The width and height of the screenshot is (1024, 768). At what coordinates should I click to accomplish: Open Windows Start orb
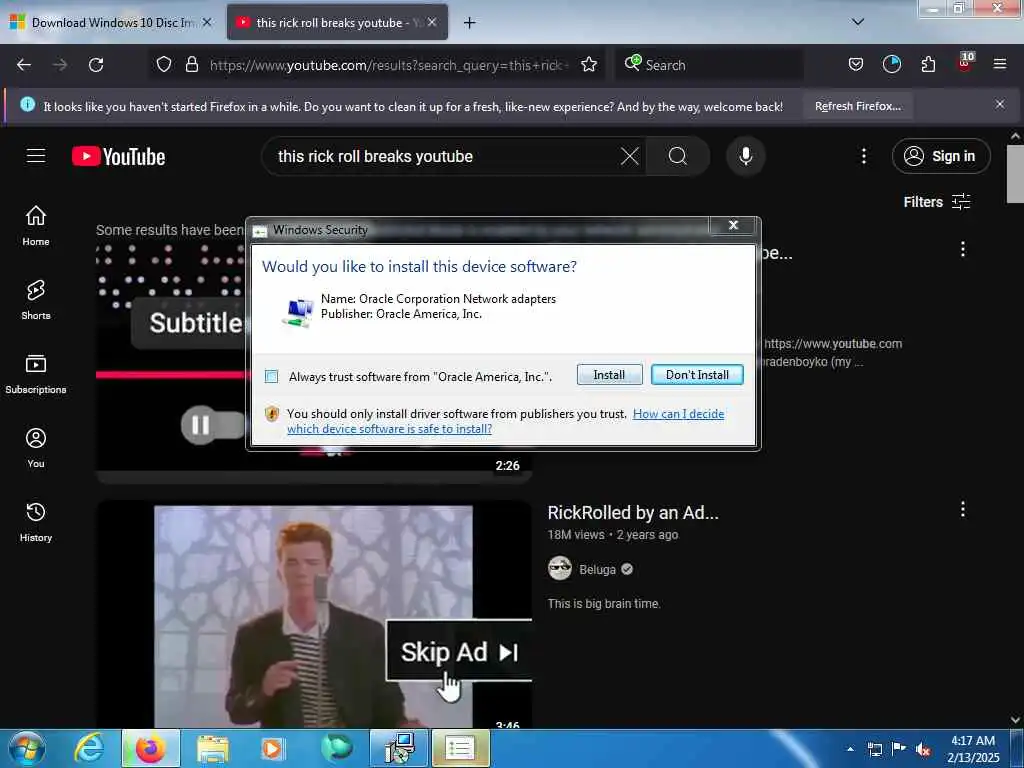27,748
